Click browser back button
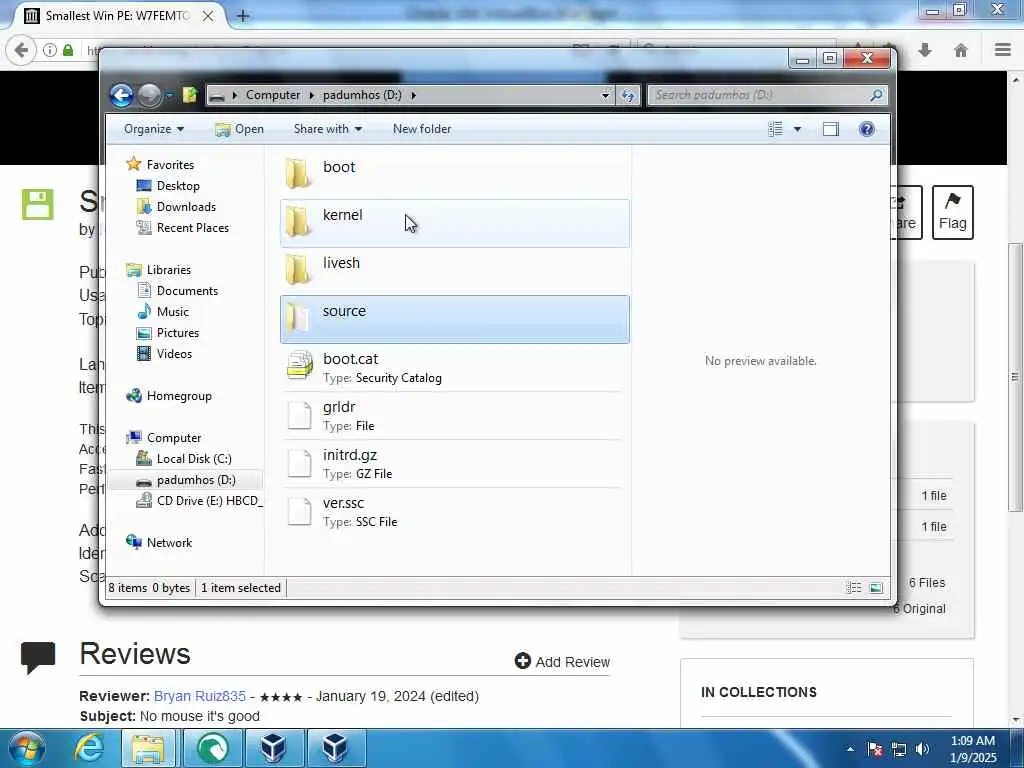This screenshot has height=768, width=1024. (x=21, y=50)
